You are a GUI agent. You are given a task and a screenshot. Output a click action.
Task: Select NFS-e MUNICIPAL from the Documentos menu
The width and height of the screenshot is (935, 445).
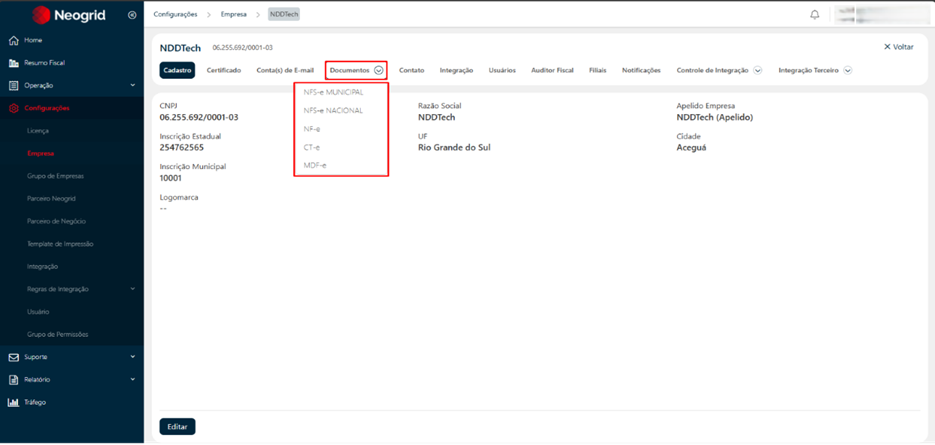333,92
